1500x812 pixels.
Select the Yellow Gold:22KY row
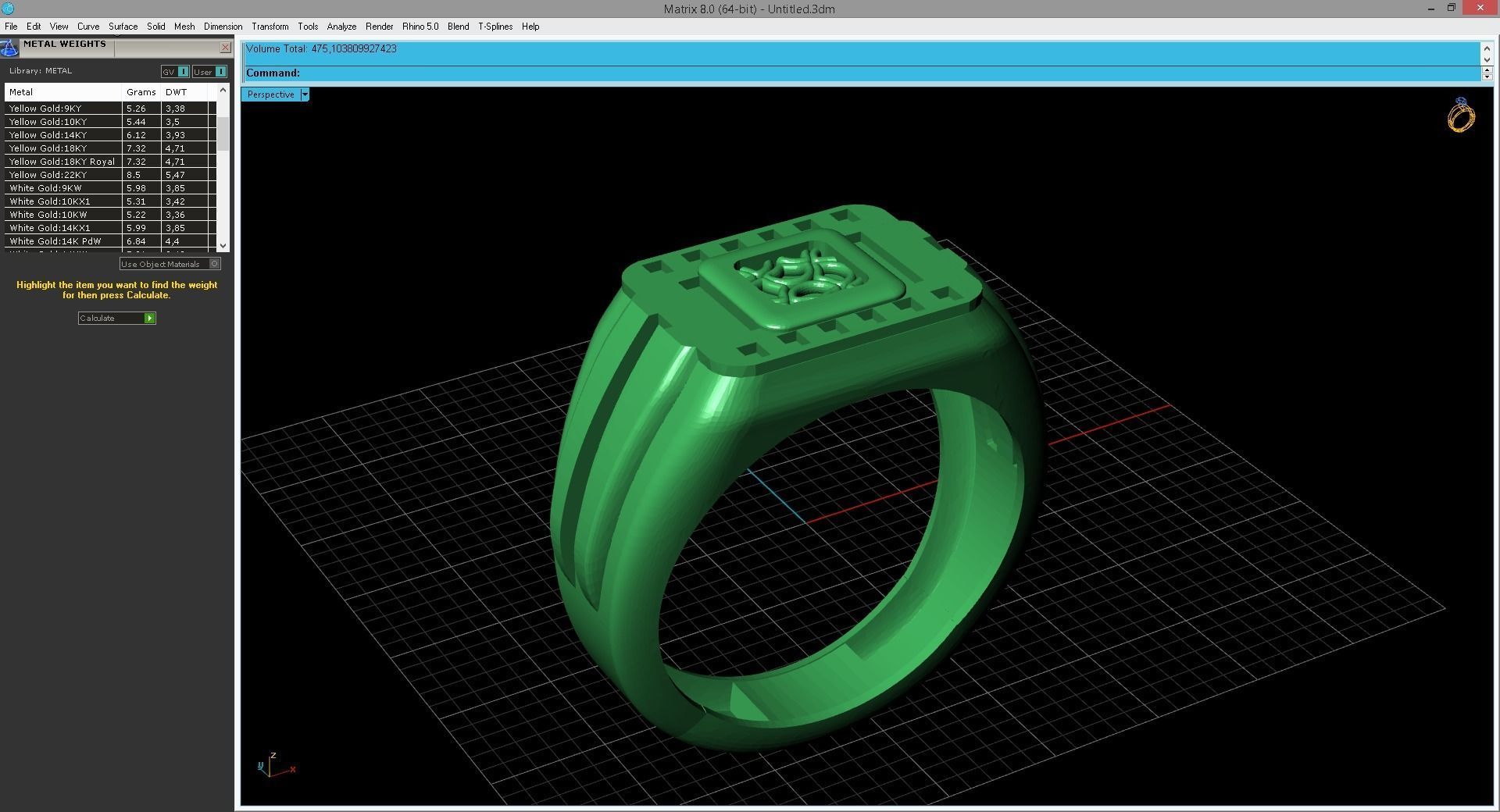point(110,175)
